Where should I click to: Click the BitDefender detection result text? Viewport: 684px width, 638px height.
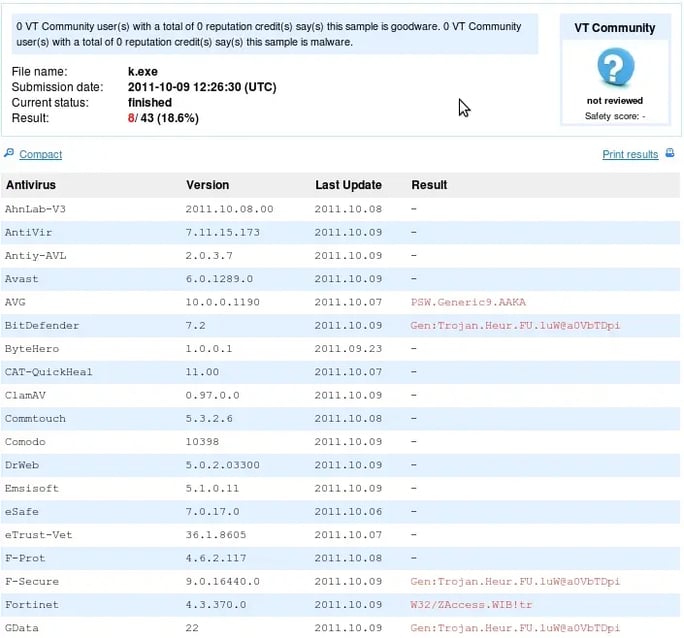pyautogui.click(x=515, y=325)
